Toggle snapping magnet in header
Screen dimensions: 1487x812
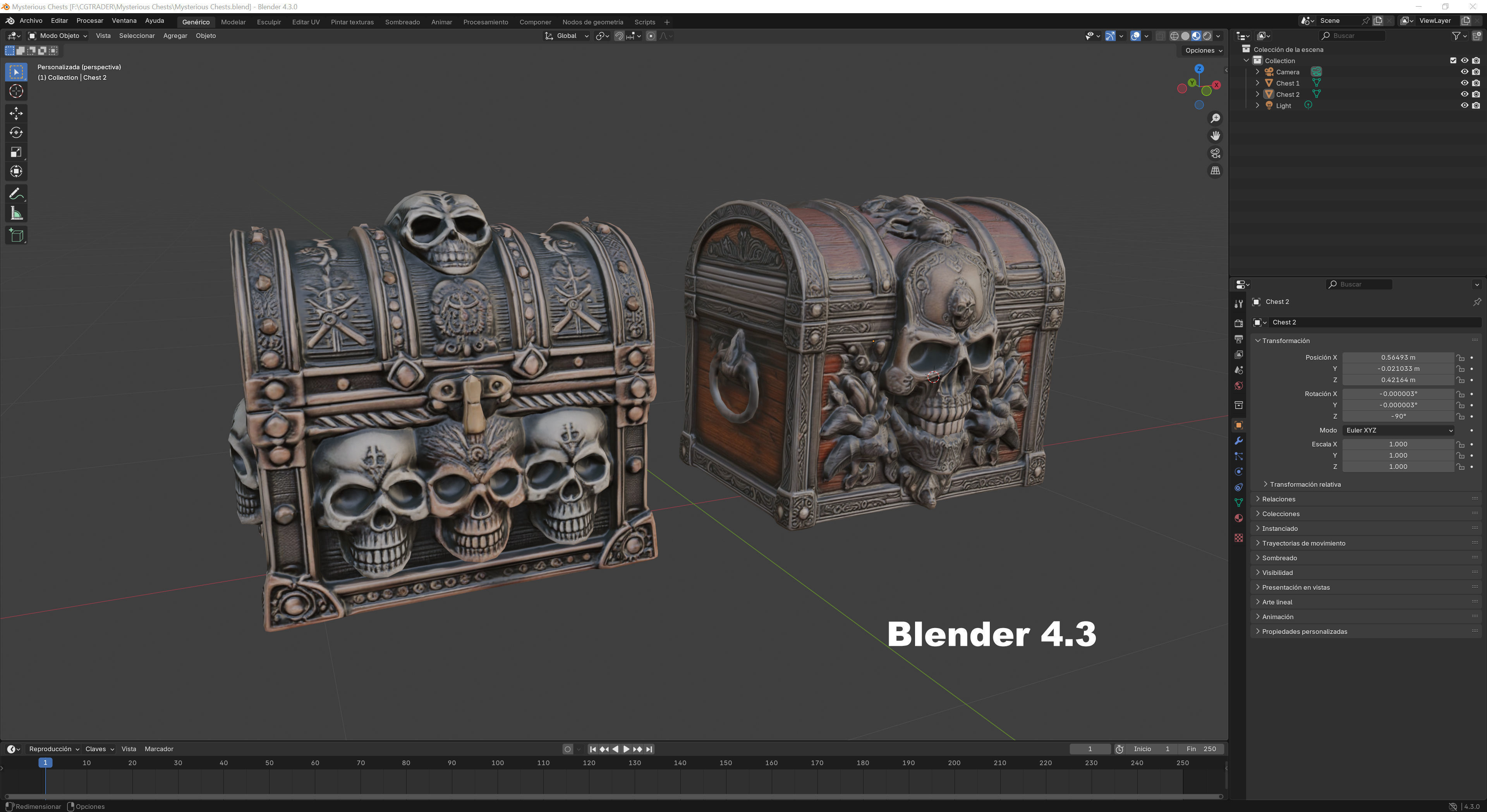[x=620, y=36]
